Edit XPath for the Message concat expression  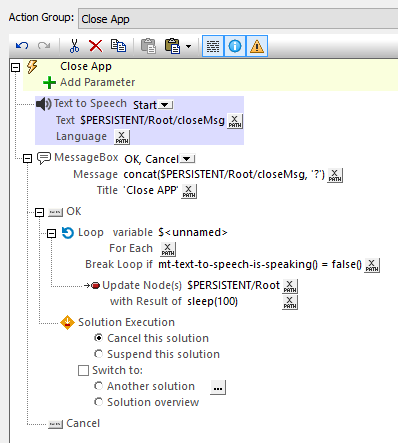click(x=335, y=175)
